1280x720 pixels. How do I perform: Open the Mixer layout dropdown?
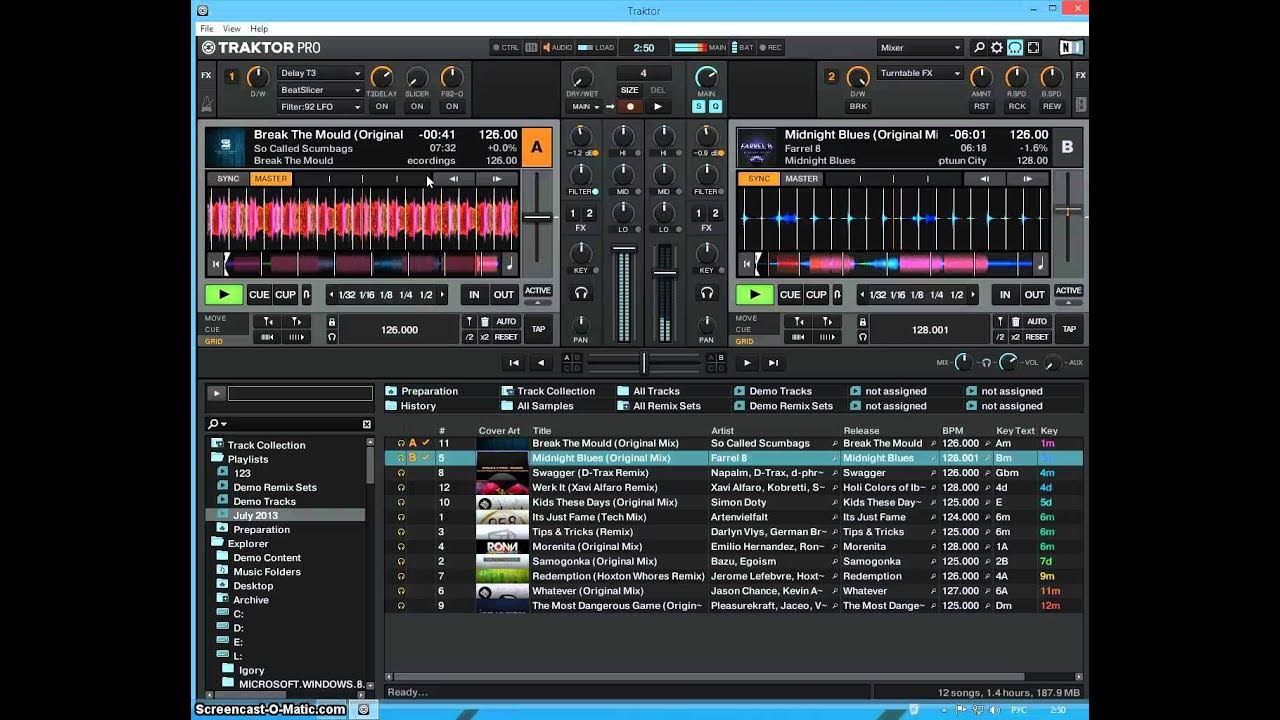click(x=920, y=47)
